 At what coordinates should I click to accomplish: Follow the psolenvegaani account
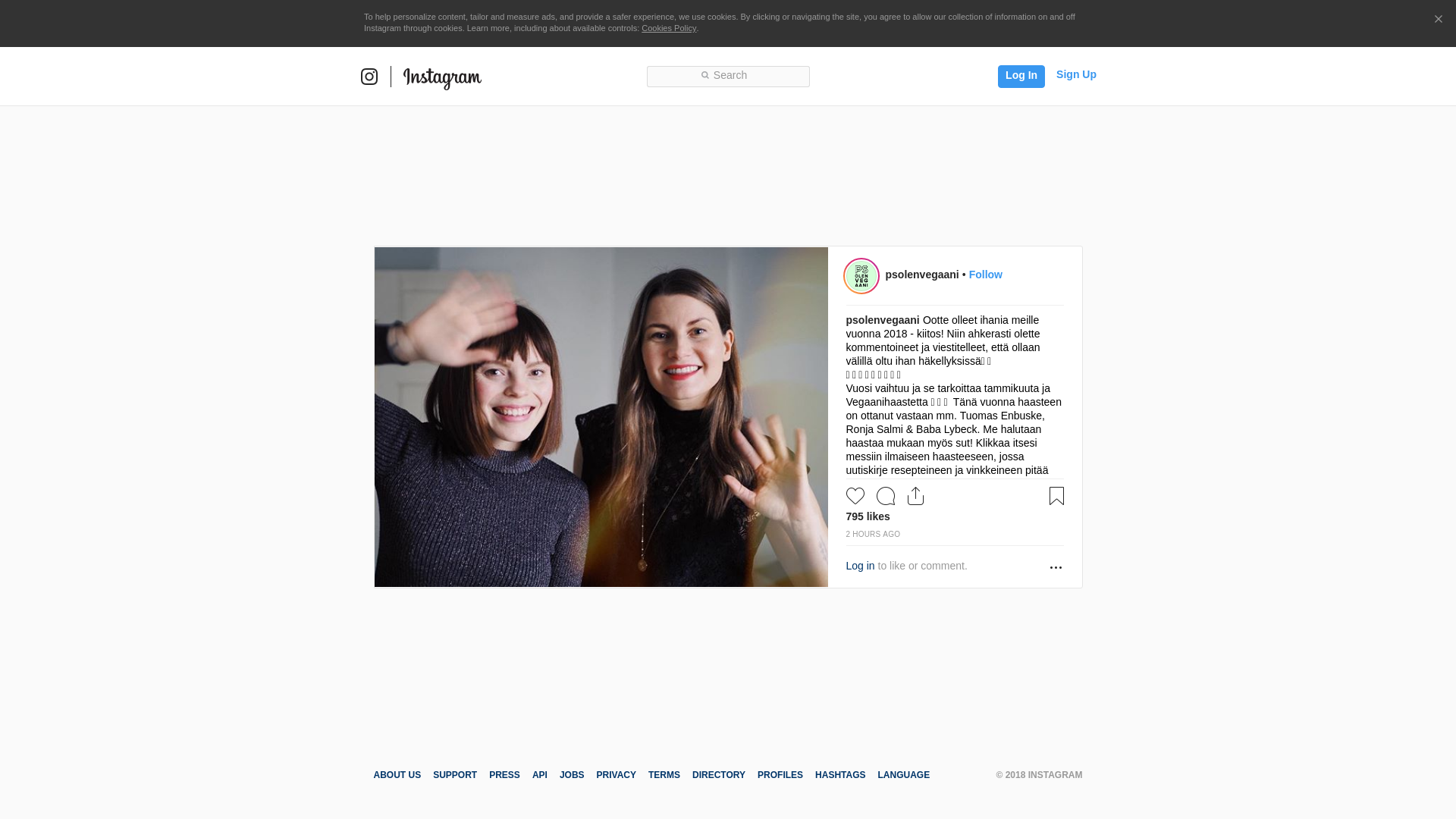[x=985, y=275]
